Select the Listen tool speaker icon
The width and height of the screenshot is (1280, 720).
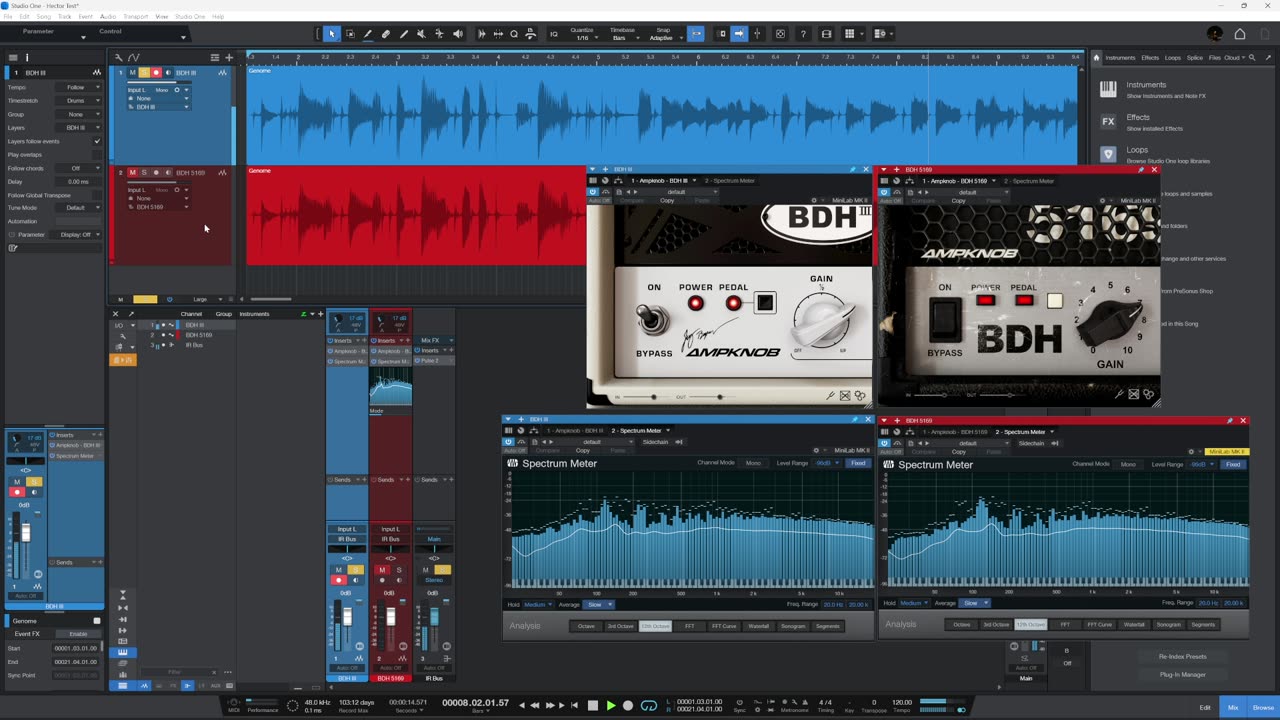[458, 34]
